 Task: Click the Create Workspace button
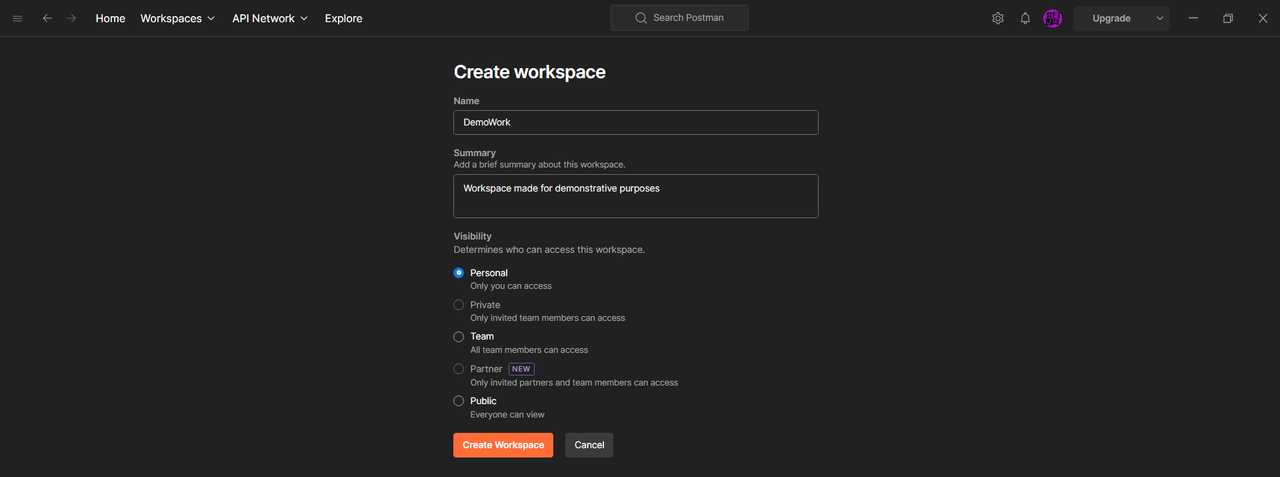503,445
